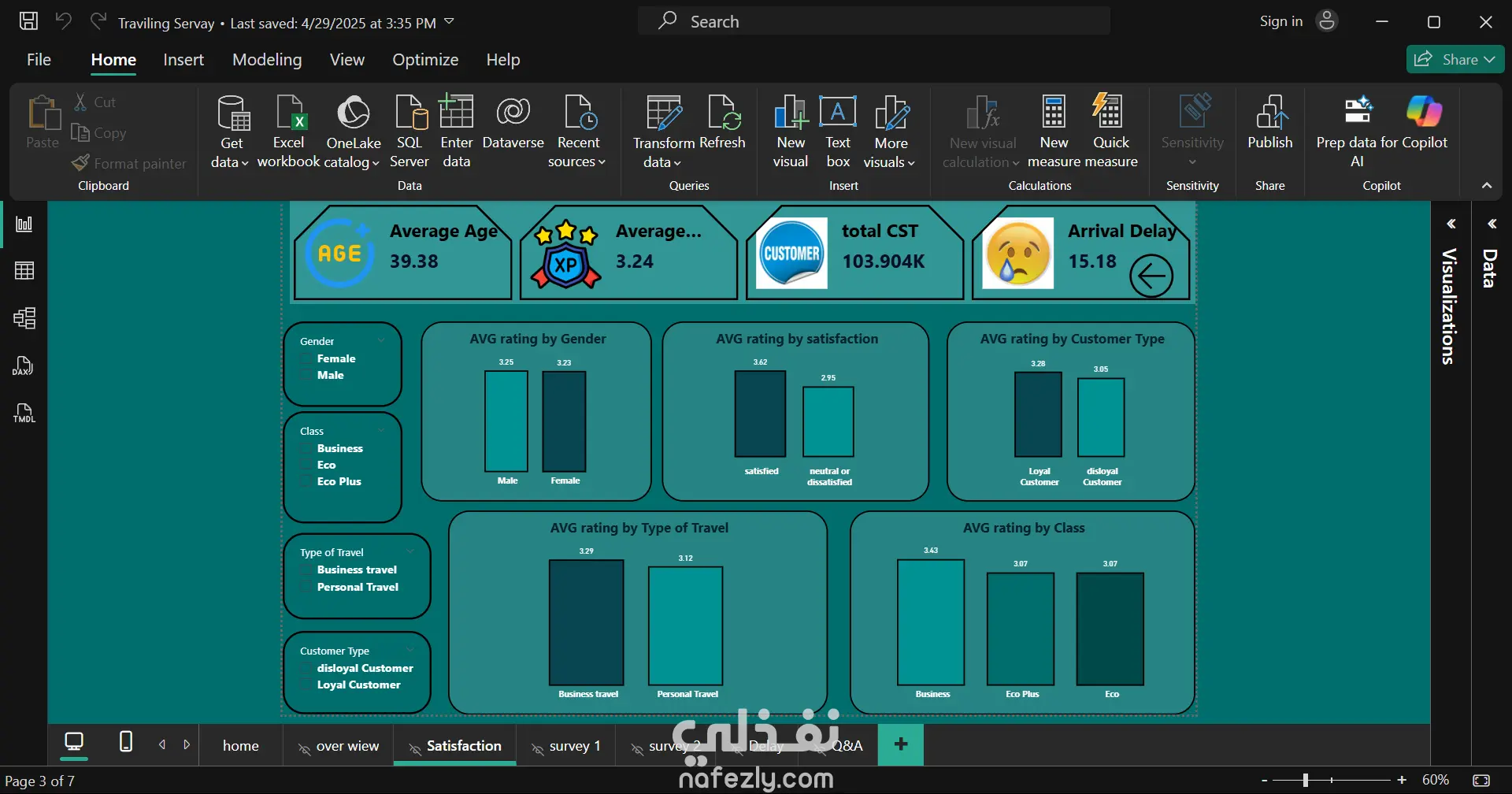Refresh the report data
The image size is (1512, 794).
[722, 122]
